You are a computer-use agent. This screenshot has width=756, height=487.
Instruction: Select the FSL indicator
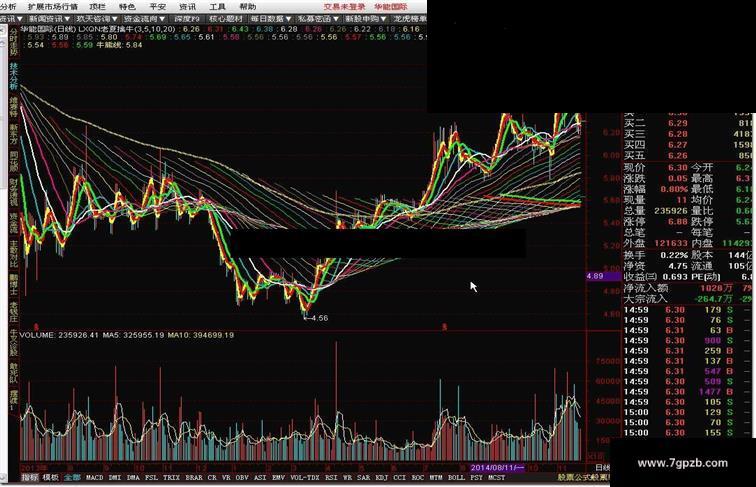pyautogui.click(x=151, y=477)
